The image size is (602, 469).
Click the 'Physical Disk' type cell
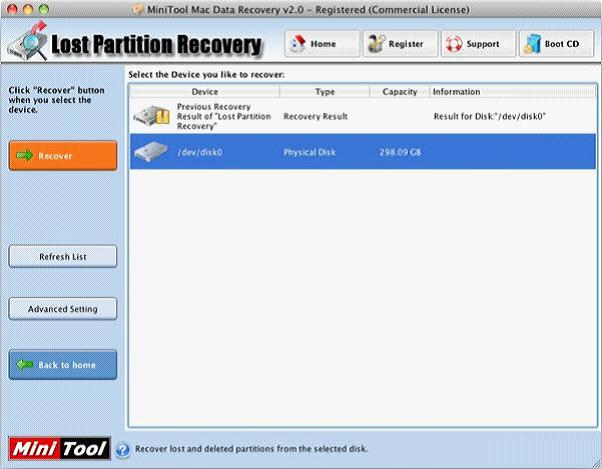click(309, 152)
